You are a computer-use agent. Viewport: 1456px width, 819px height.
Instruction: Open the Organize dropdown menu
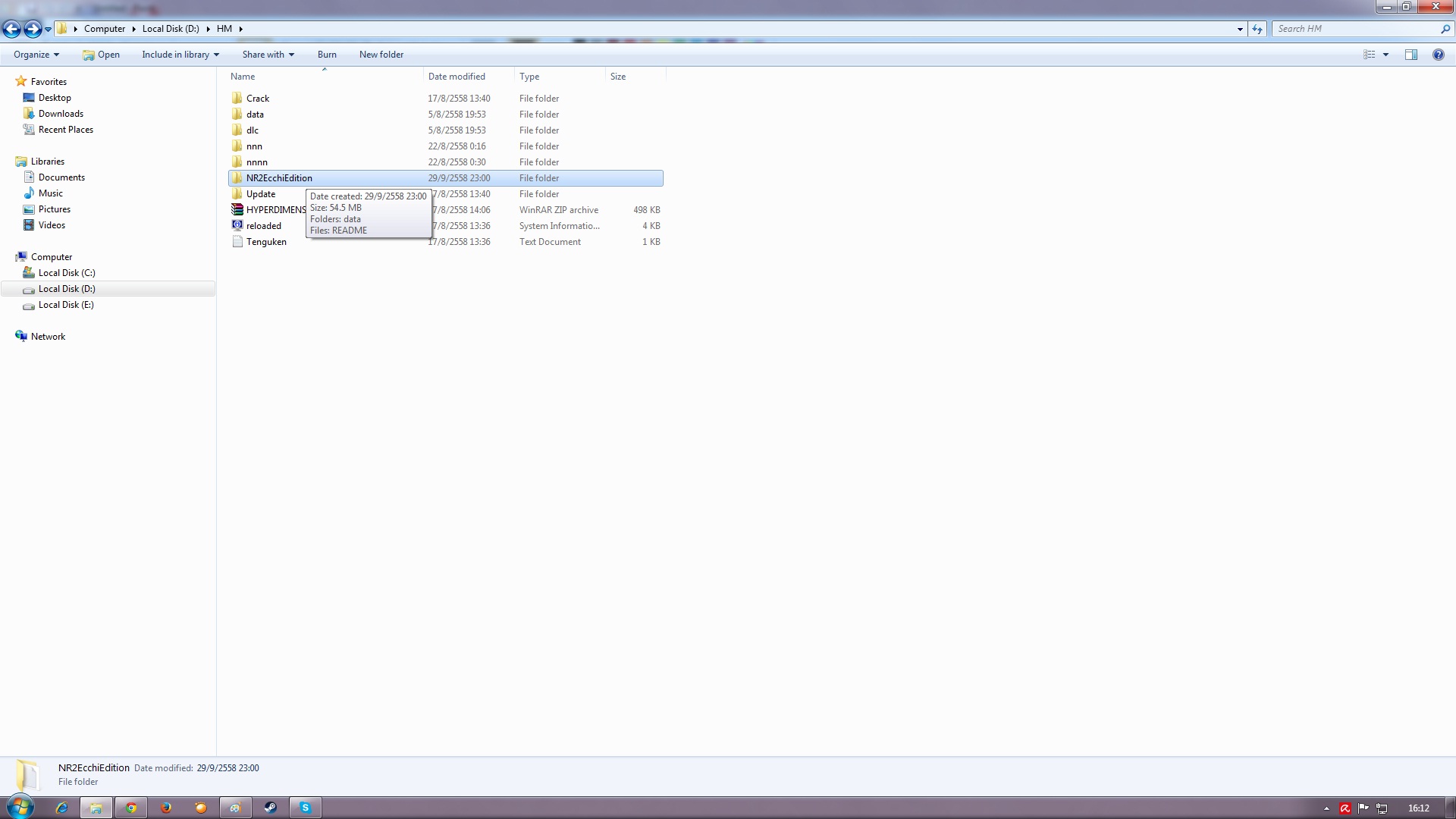36,55
